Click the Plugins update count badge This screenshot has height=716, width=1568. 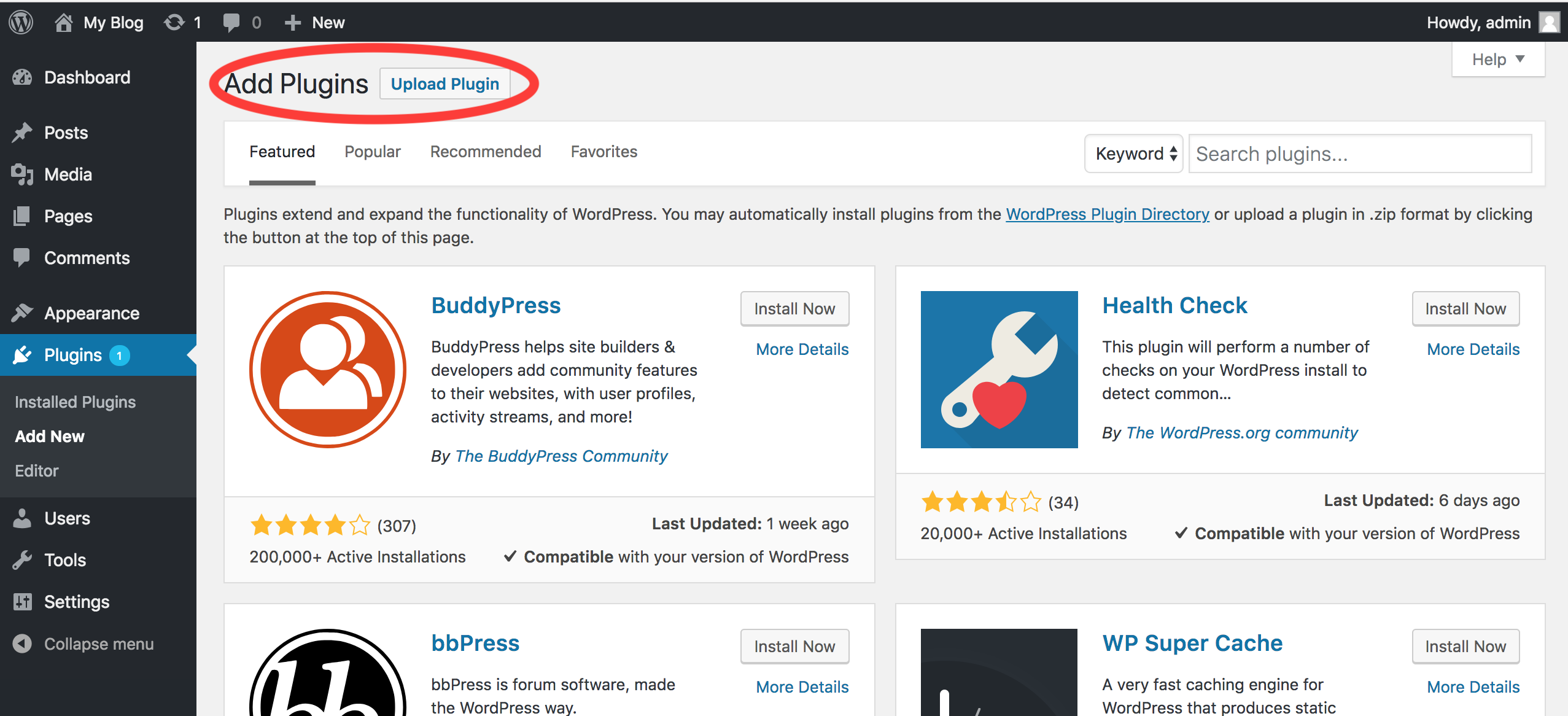[x=120, y=356]
